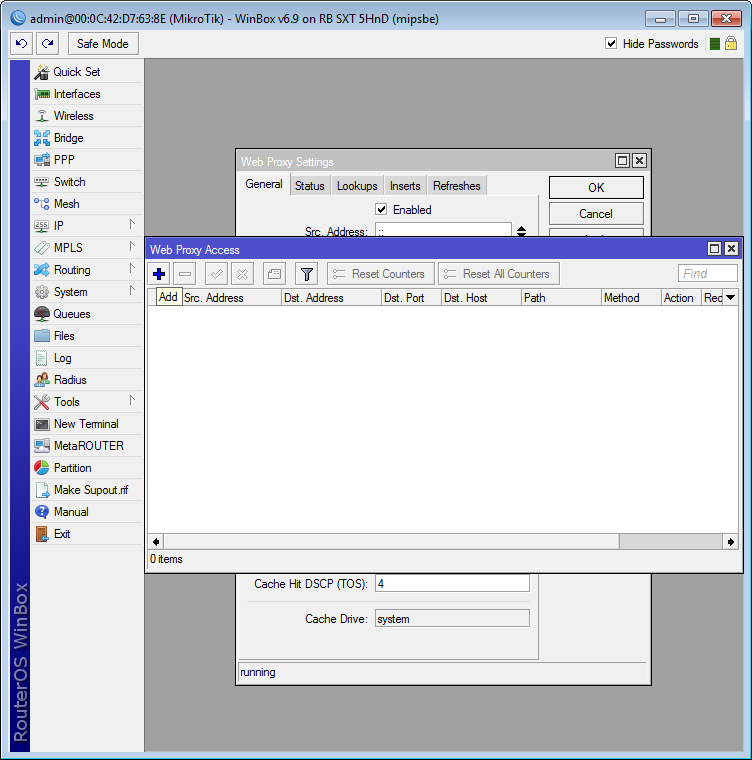Viewport: 752px width, 760px height.
Task: Switch to the Status tab
Action: click(310, 186)
